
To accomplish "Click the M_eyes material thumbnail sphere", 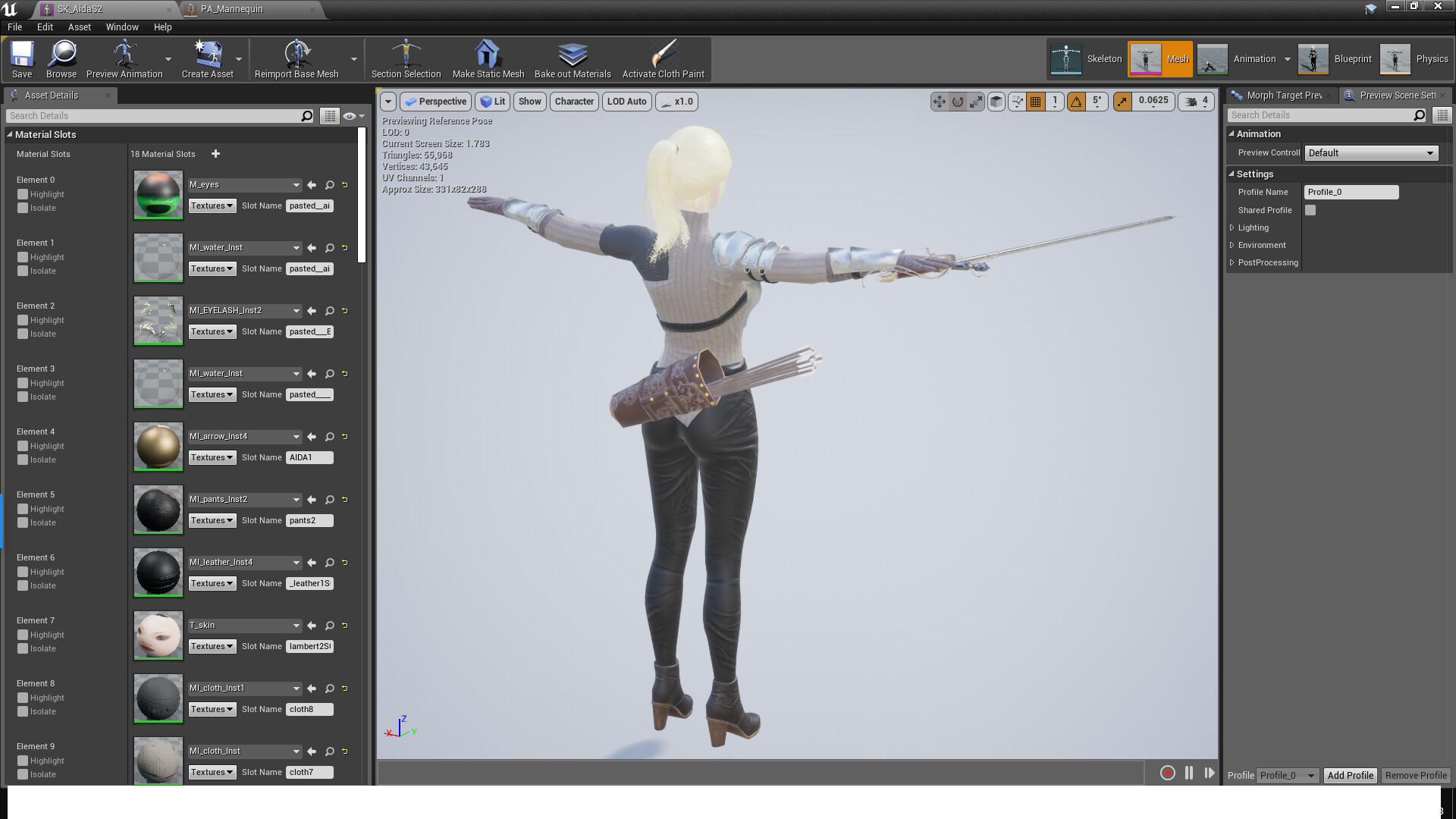I will click(158, 195).
